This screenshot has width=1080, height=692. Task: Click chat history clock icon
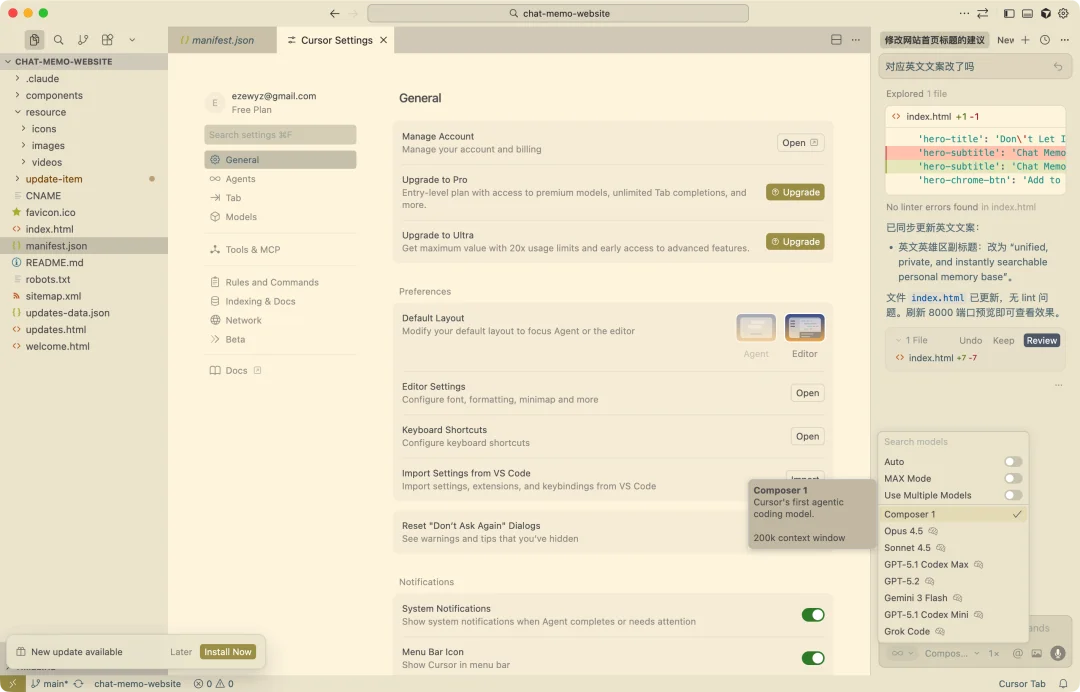pos(1044,40)
